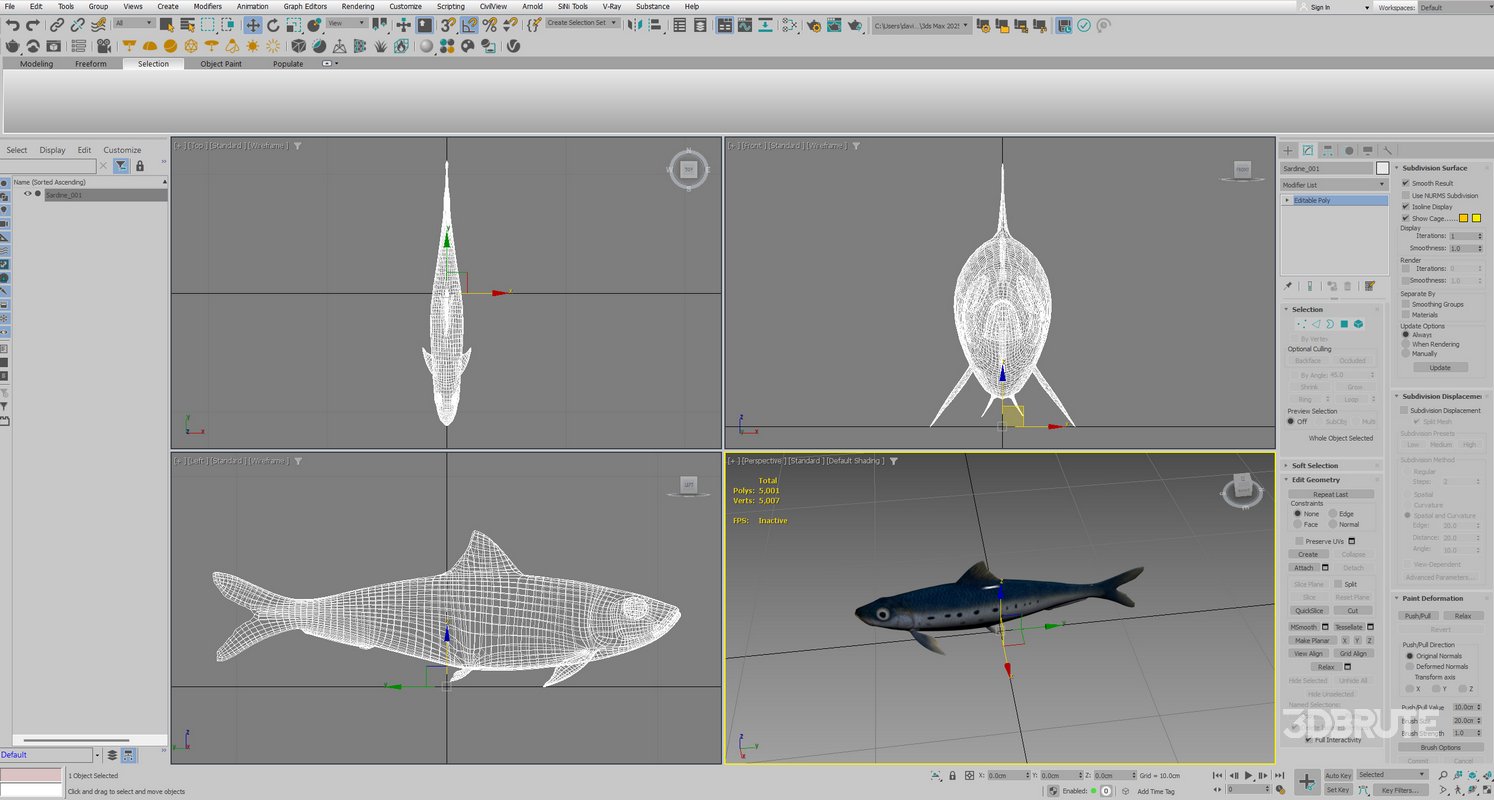Select the Select and Move tool
1494x800 pixels.
253,24
